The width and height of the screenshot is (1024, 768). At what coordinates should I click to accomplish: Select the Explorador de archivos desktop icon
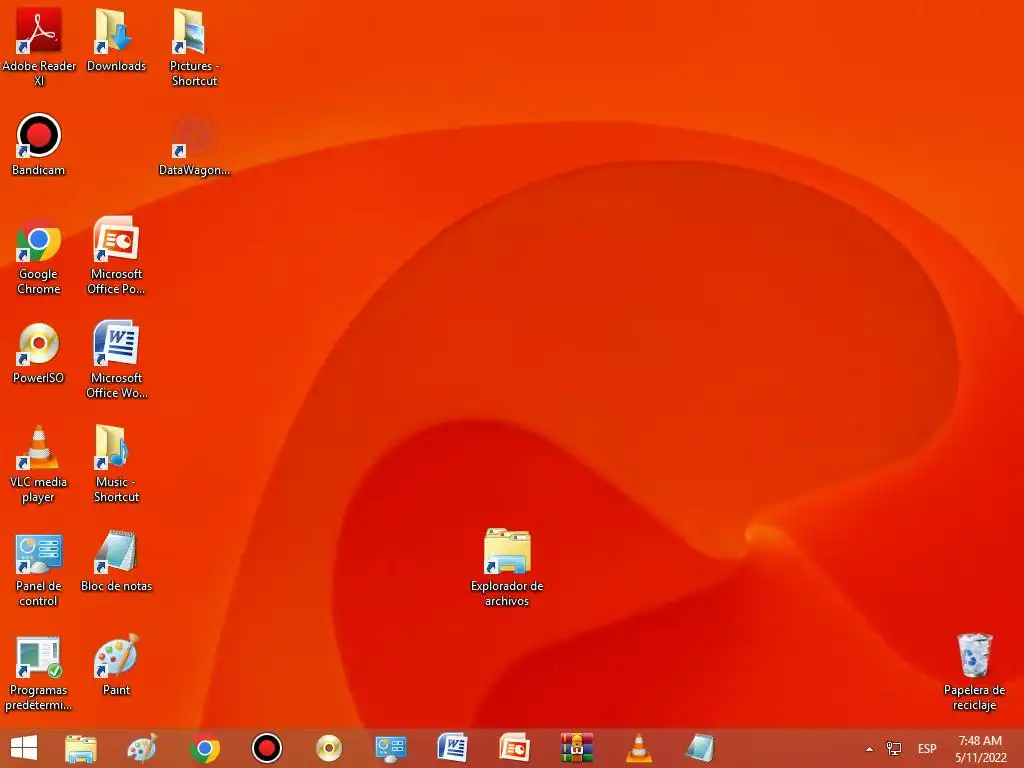point(507,568)
